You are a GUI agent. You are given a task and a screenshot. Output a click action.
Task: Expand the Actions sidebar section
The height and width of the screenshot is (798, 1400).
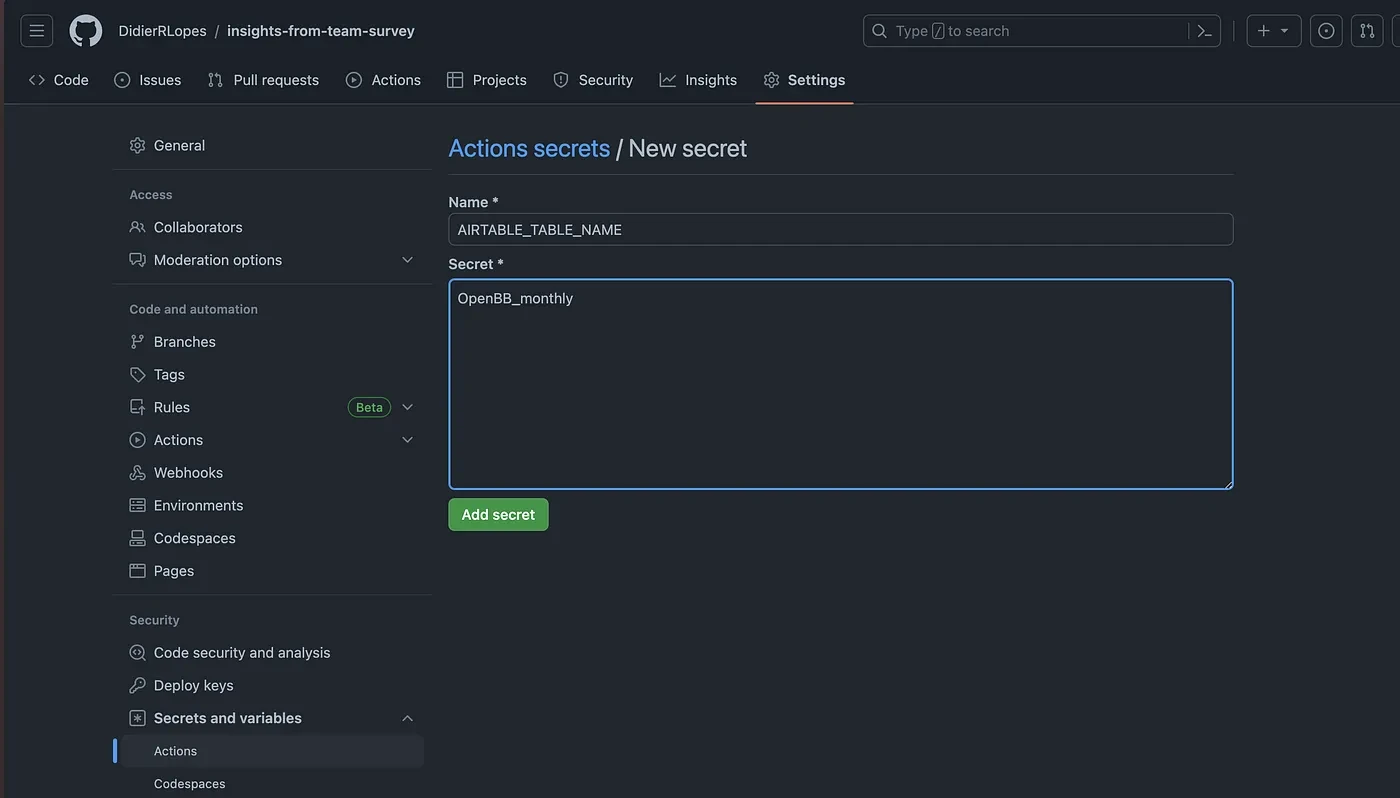pos(407,440)
